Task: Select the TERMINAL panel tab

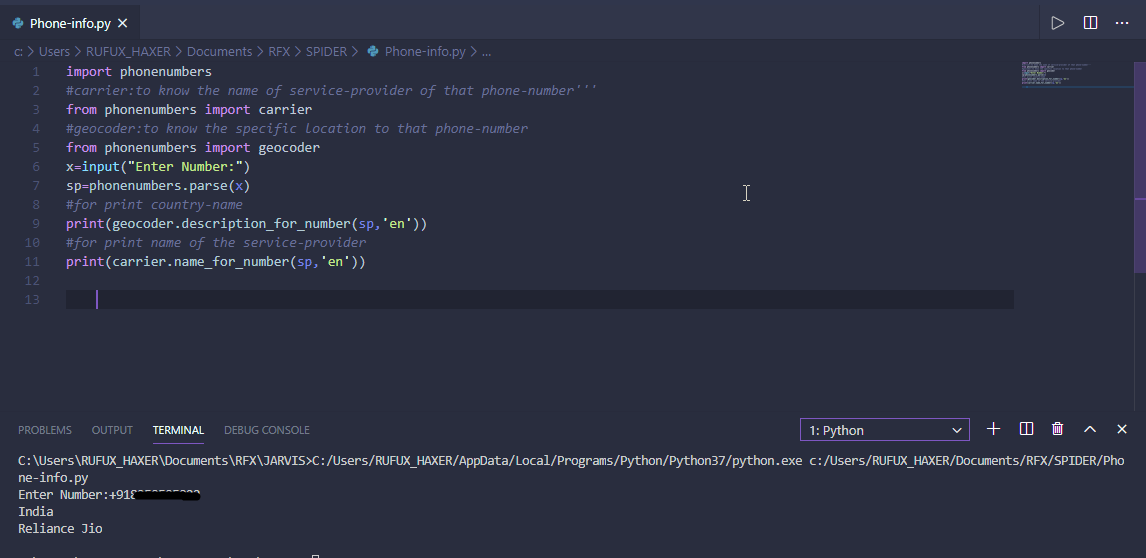Action: tap(178, 430)
